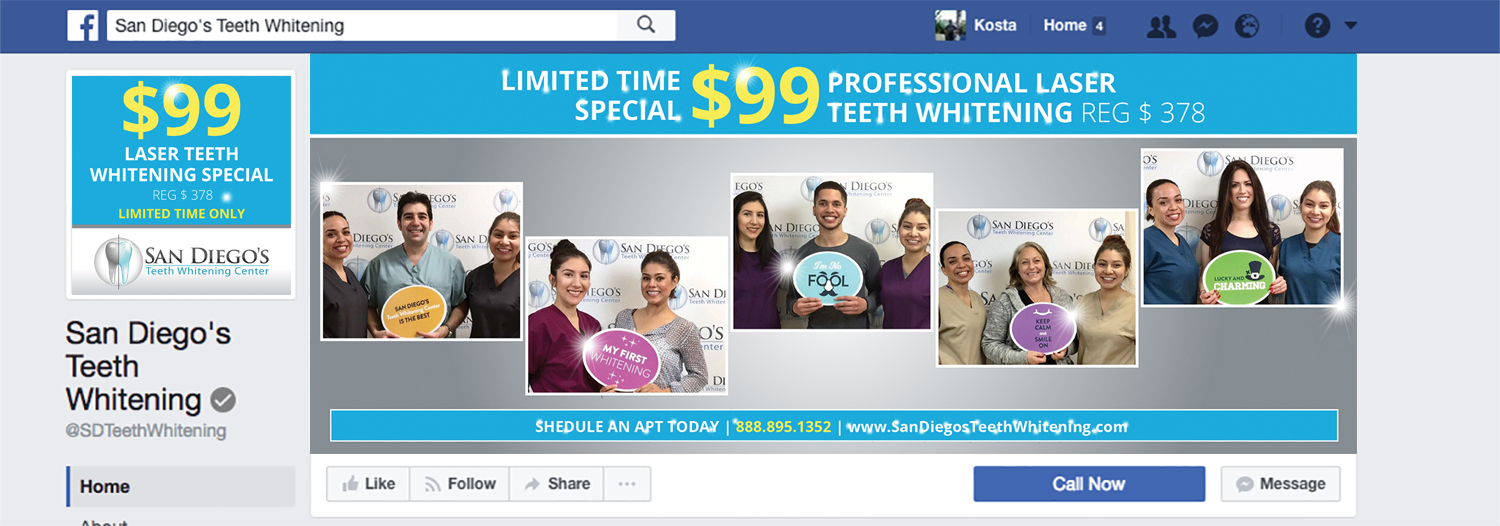Click the Follow button
Image resolution: width=1500 pixels, height=526 pixels.
(x=460, y=484)
